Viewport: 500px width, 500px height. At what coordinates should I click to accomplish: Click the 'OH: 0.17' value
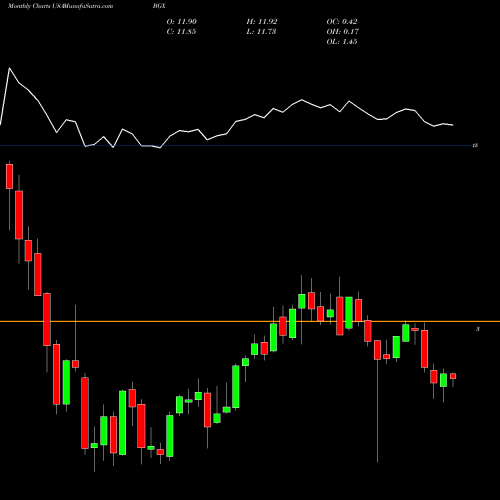tap(343, 32)
